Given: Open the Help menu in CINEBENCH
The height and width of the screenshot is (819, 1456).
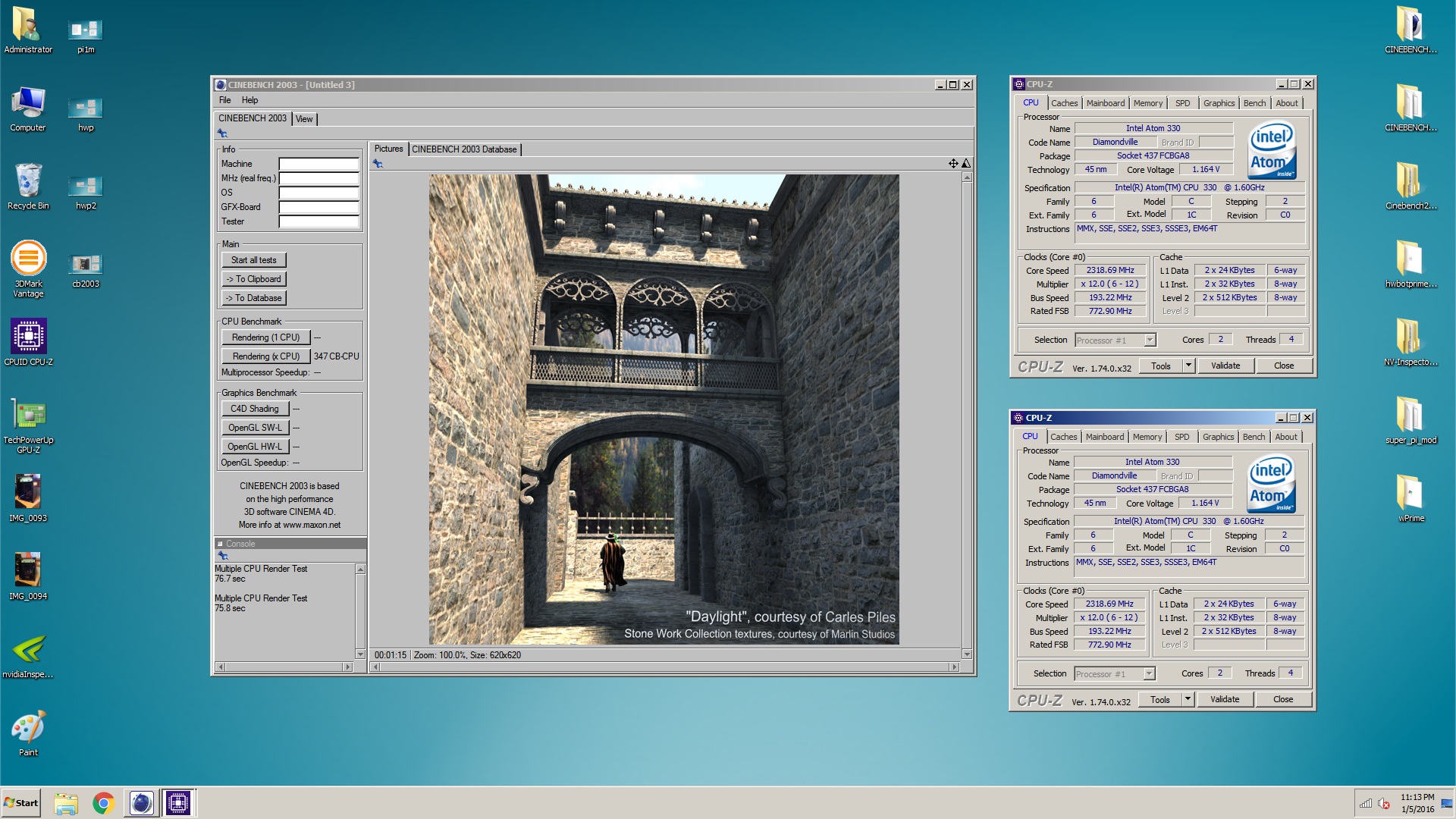Looking at the screenshot, I should click(x=249, y=100).
